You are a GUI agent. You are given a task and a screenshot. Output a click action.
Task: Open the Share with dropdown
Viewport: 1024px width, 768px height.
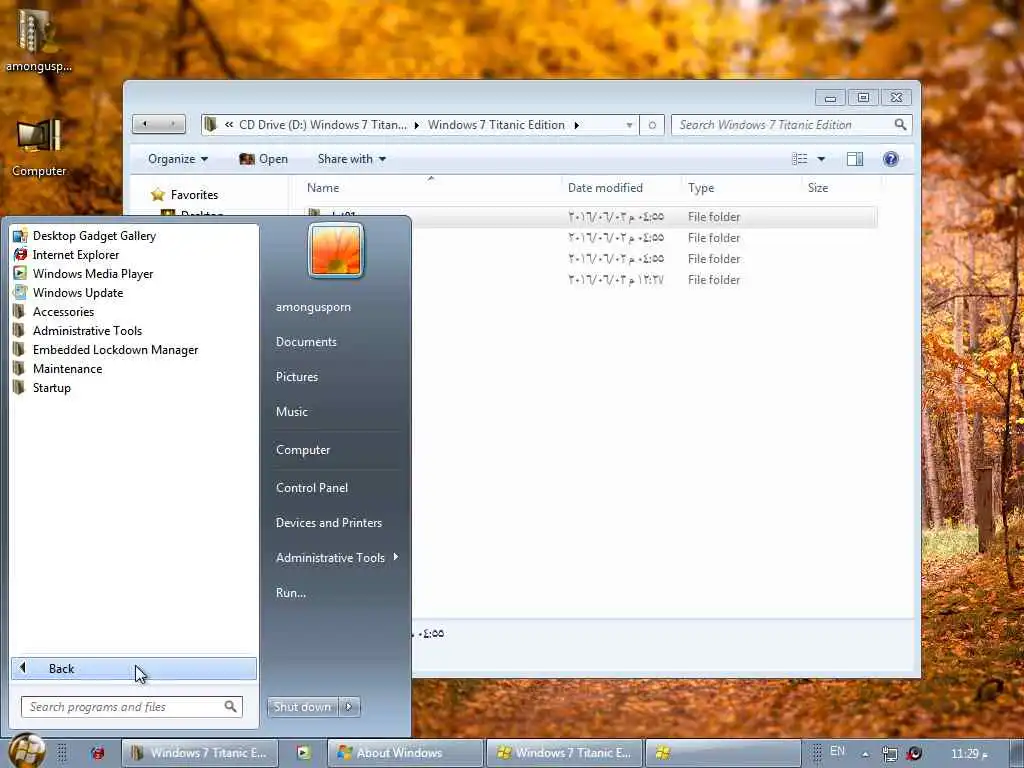351,159
